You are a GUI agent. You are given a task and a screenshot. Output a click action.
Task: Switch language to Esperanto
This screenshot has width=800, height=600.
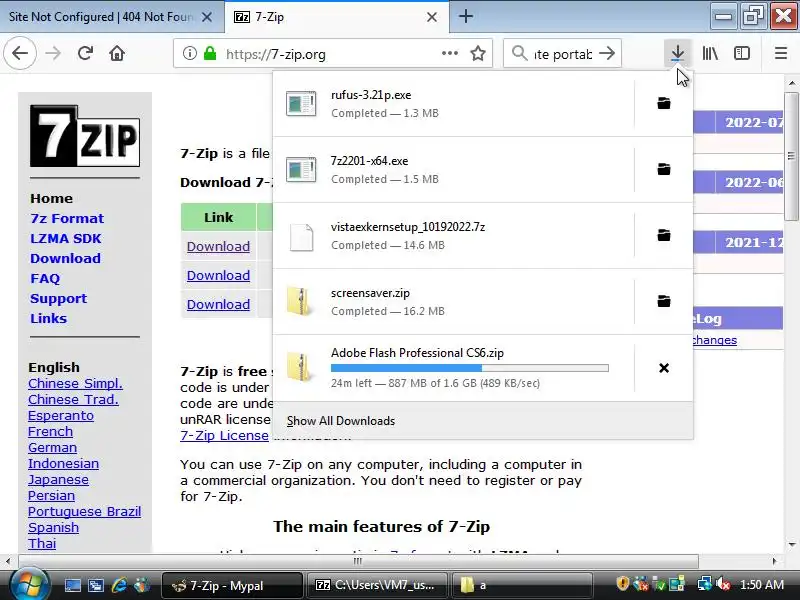pyautogui.click(x=61, y=415)
